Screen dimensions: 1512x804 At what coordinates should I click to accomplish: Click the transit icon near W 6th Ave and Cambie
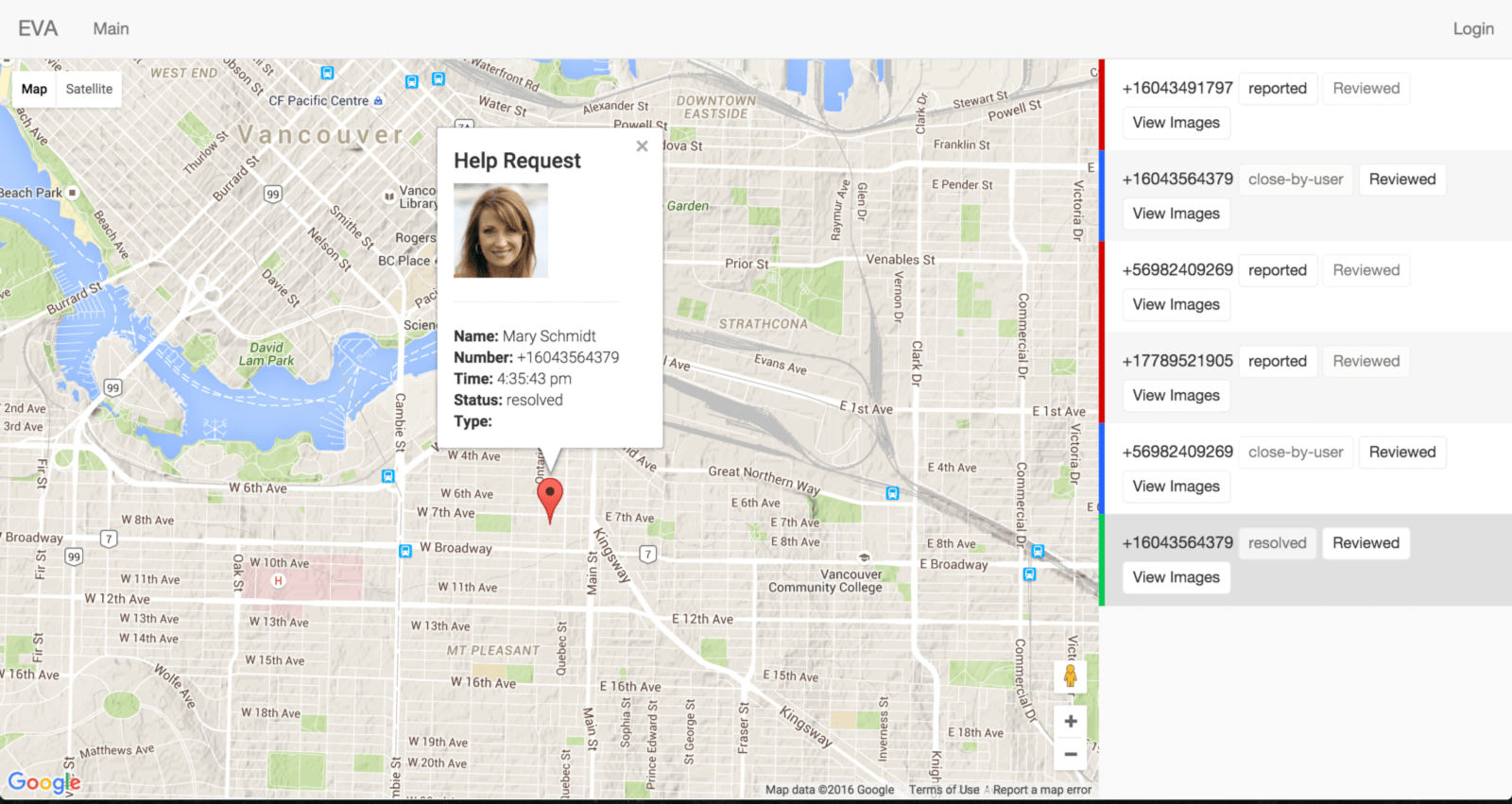387,476
